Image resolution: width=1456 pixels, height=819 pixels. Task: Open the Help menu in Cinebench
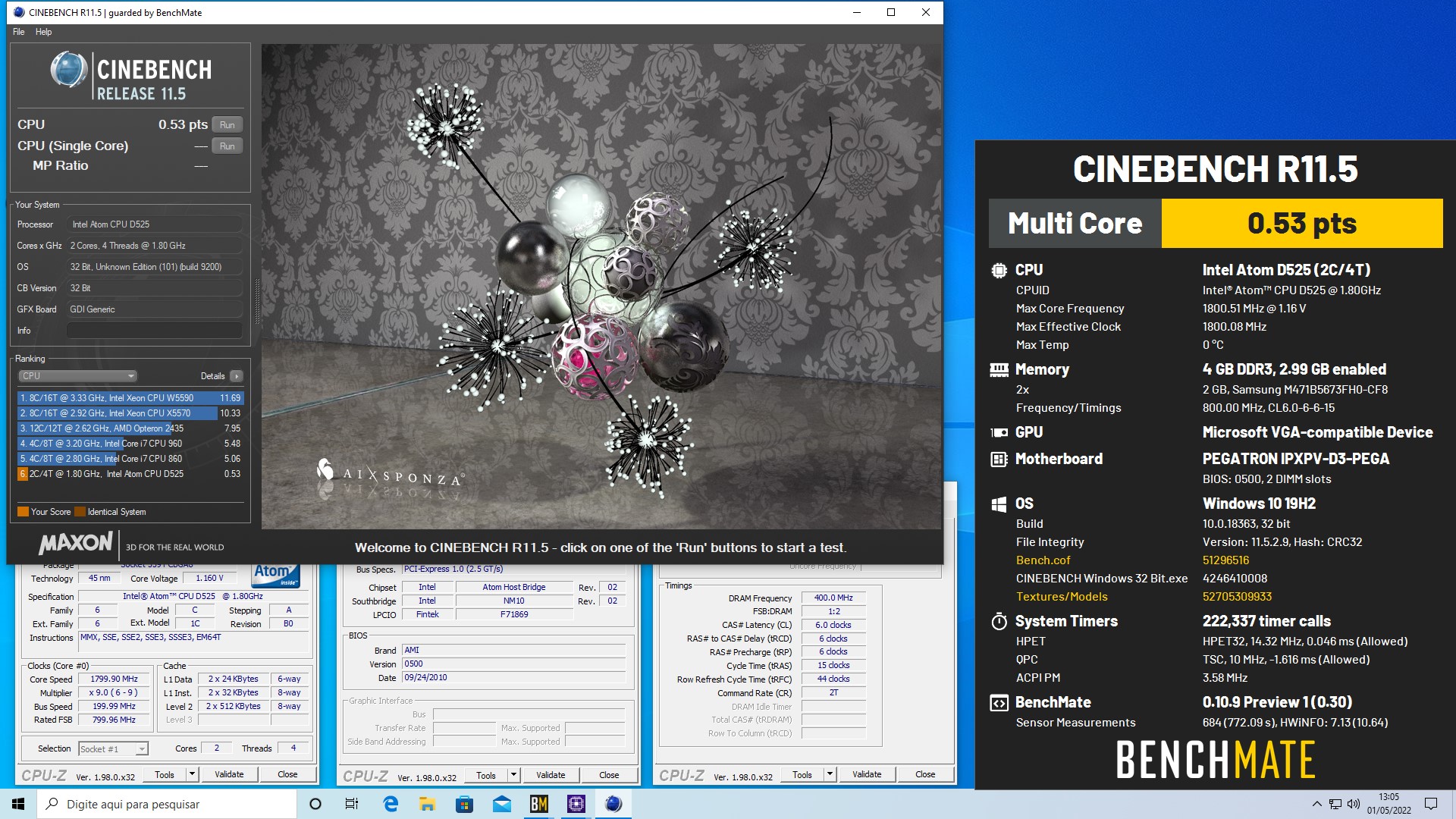(44, 32)
